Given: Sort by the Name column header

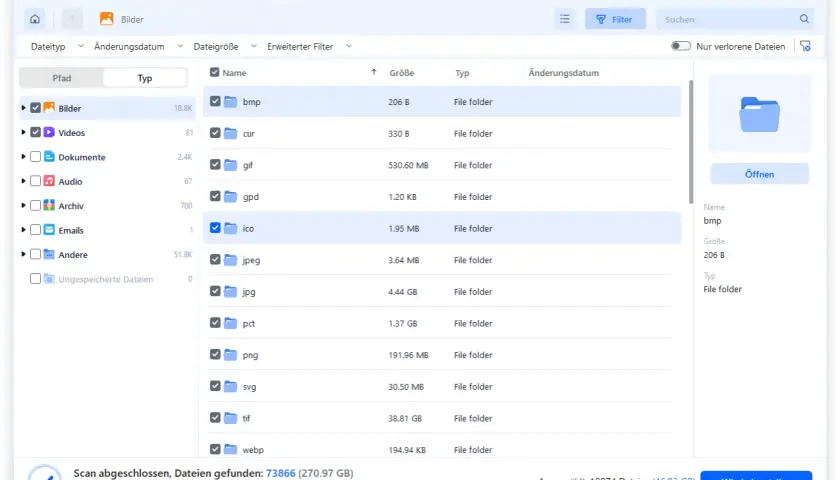Looking at the screenshot, I should coord(234,73).
